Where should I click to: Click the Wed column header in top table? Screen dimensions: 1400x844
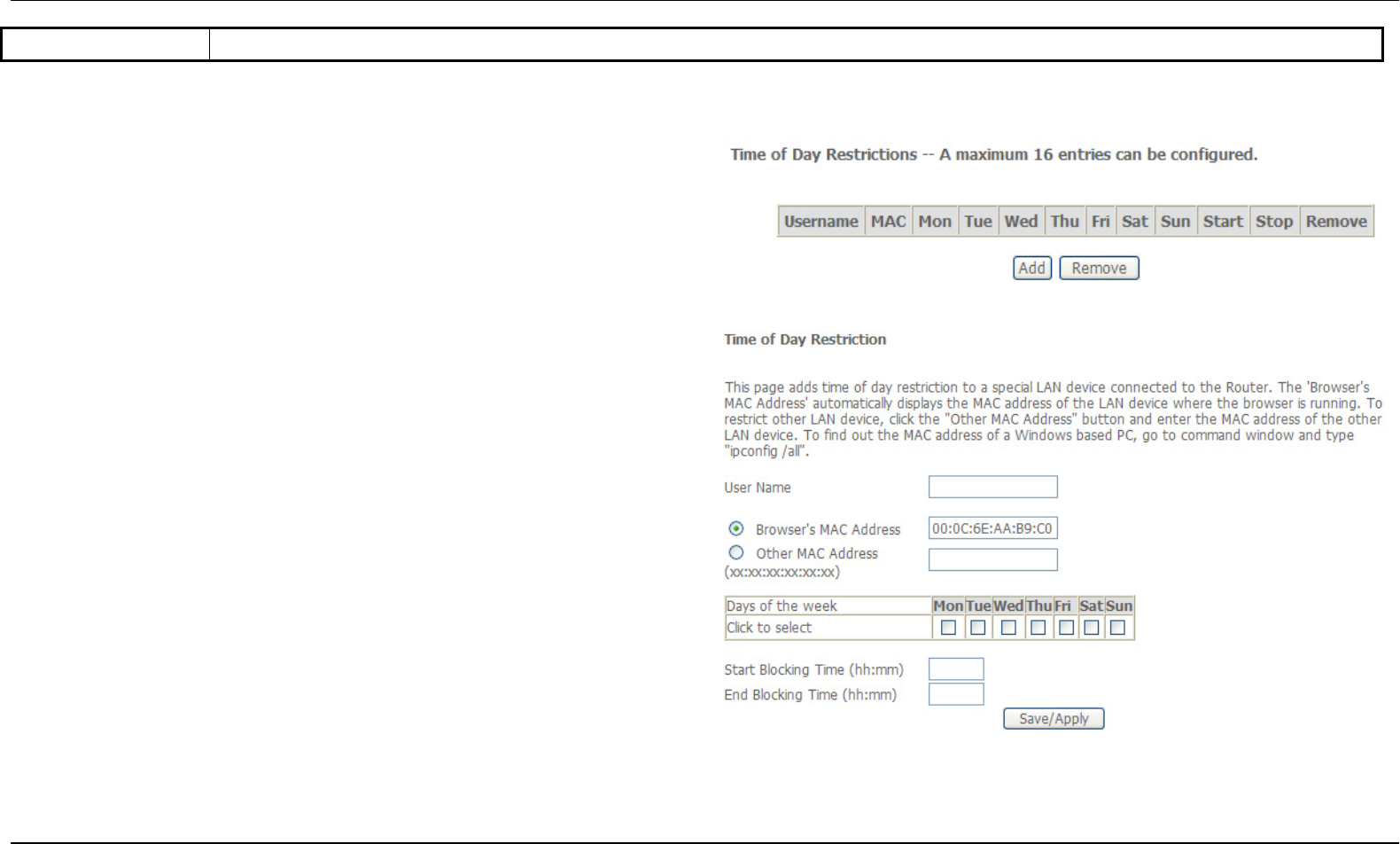[x=1021, y=221]
